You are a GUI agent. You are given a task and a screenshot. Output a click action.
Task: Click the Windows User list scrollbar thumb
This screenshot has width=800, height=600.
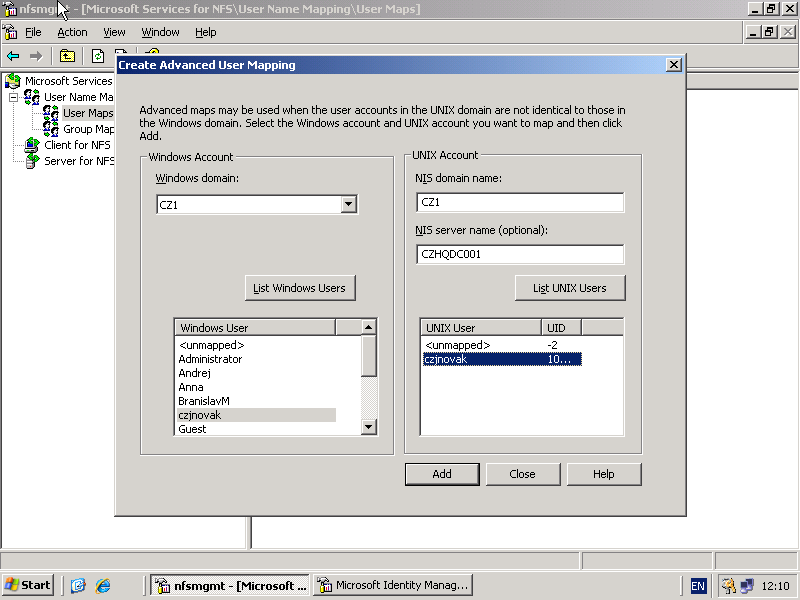(x=368, y=356)
